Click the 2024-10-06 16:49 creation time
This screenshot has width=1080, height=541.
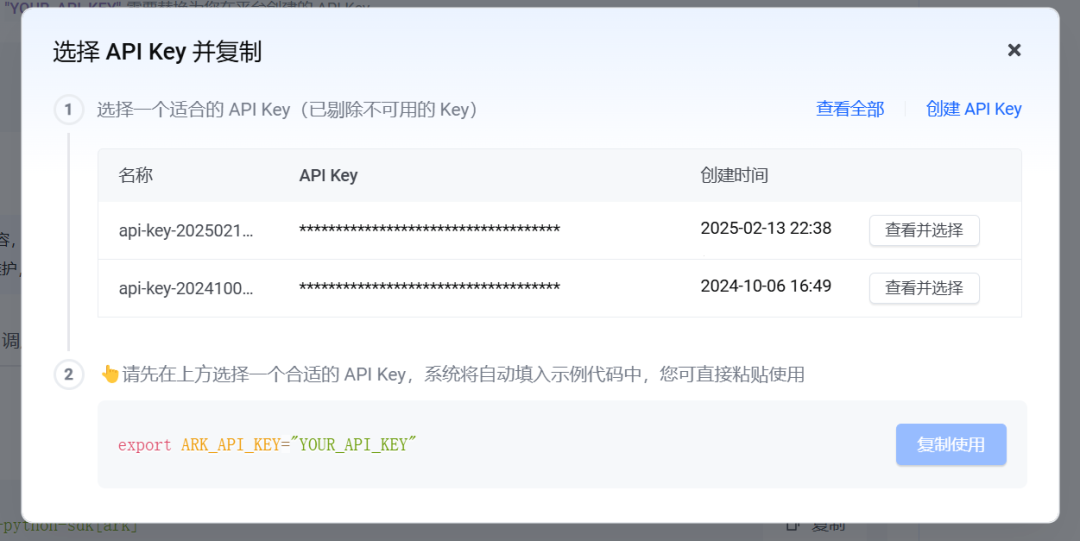pyautogui.click(x=765, y=287)
